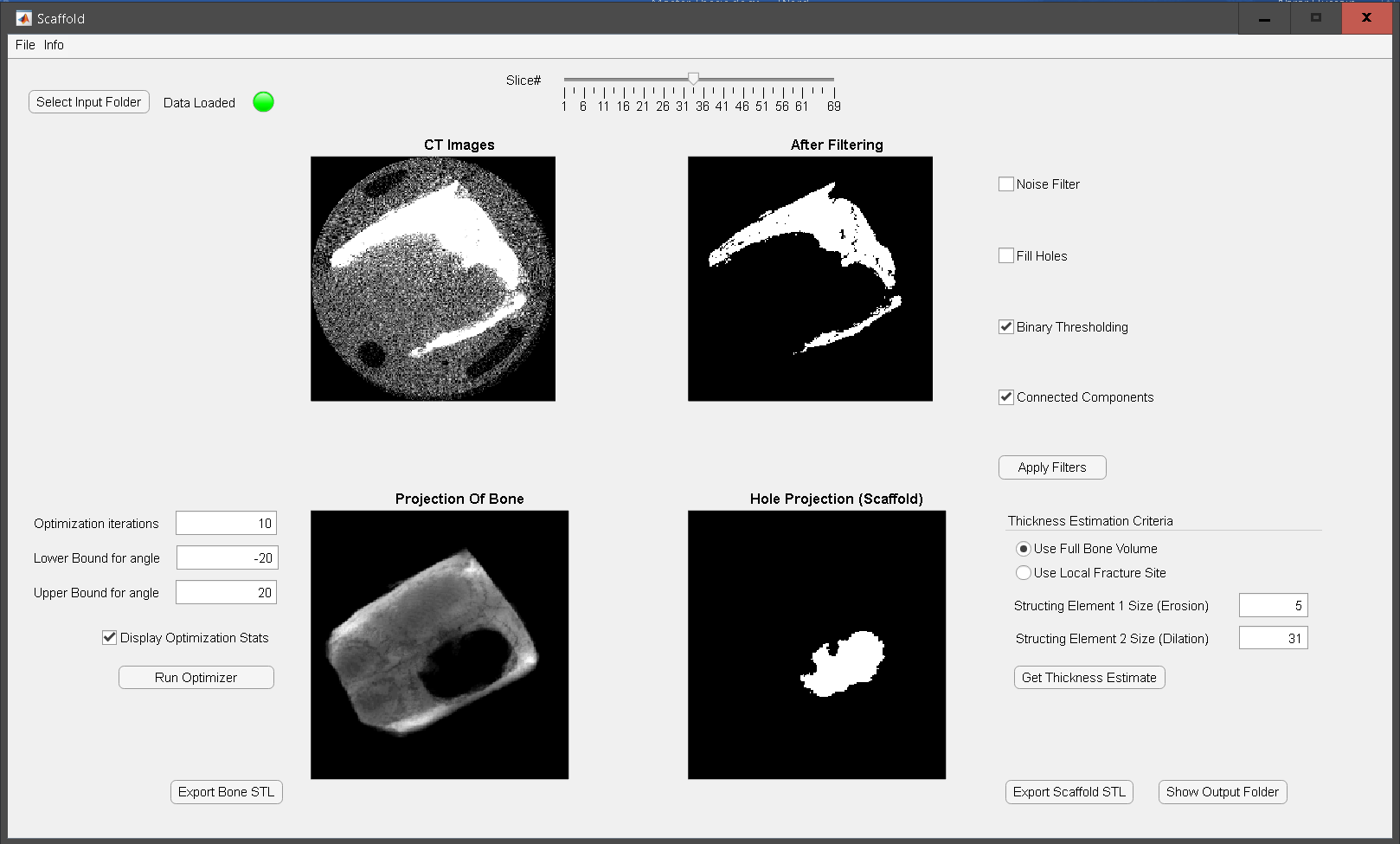Click the Hole Projection (Scaffold) image
The width and height of the screenshot is (1400, 844).
coord(817,645)
